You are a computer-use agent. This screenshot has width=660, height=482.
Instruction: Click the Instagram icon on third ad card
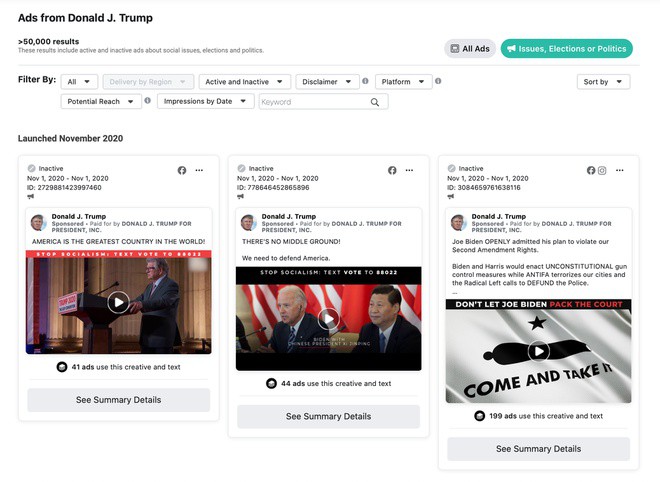[x=602, y=170]
